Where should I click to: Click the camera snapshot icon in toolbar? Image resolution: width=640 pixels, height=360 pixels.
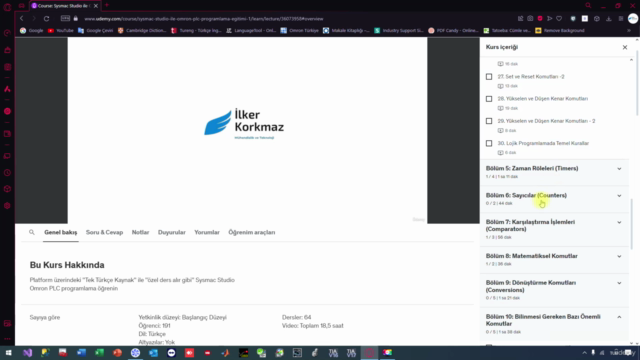click(x=530, y=19)
